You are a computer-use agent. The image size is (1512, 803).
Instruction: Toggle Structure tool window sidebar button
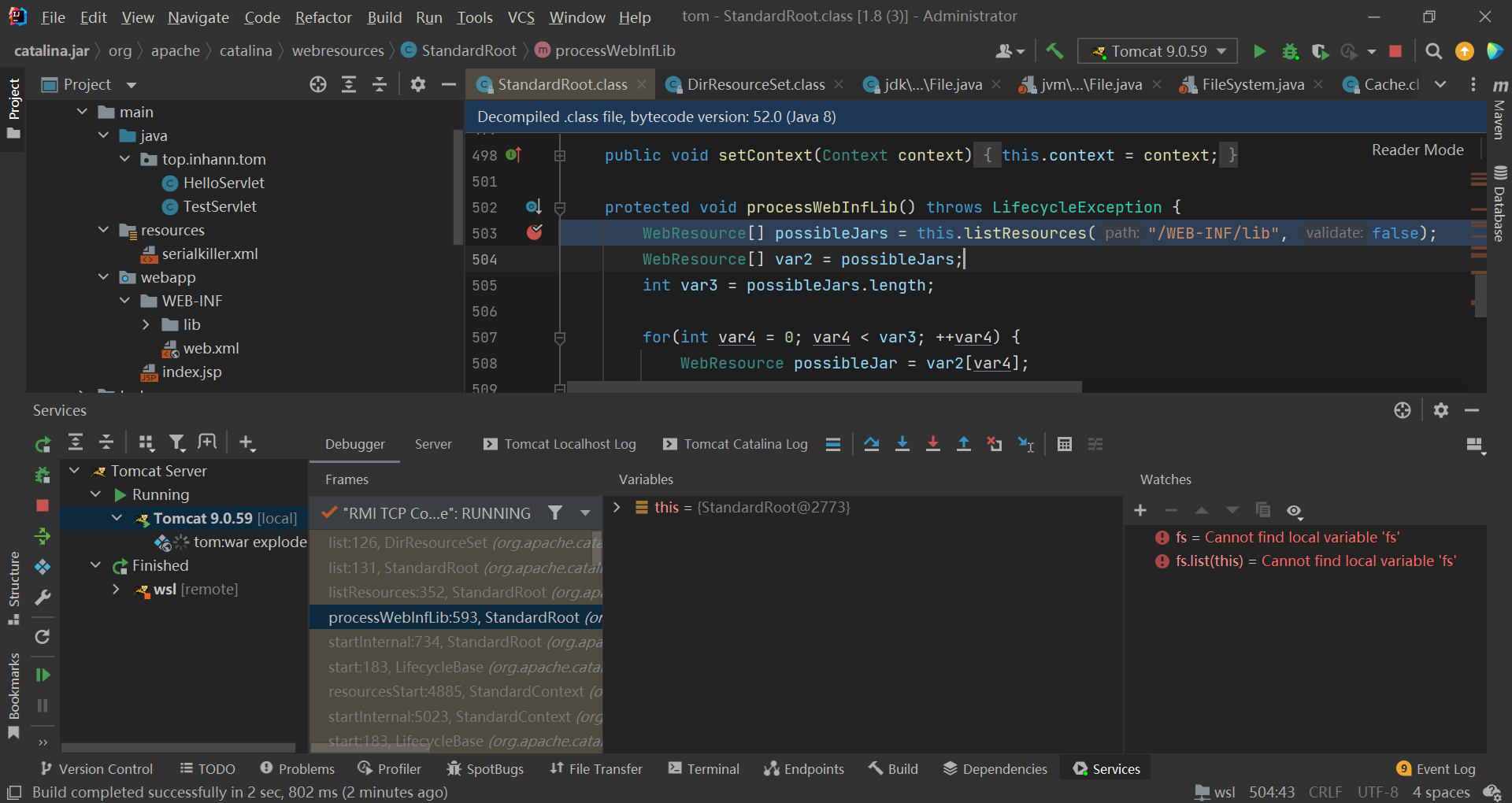[13, 588]
